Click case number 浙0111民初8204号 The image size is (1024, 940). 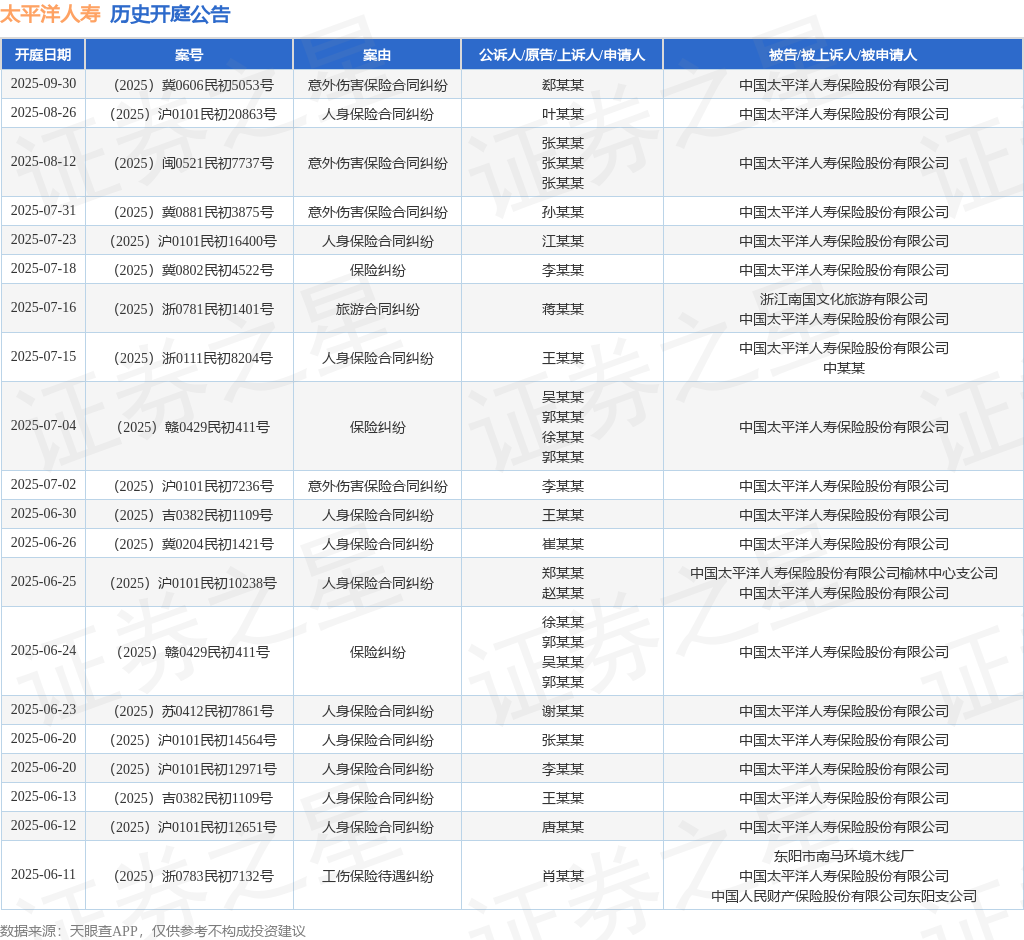tap(193, 358)
